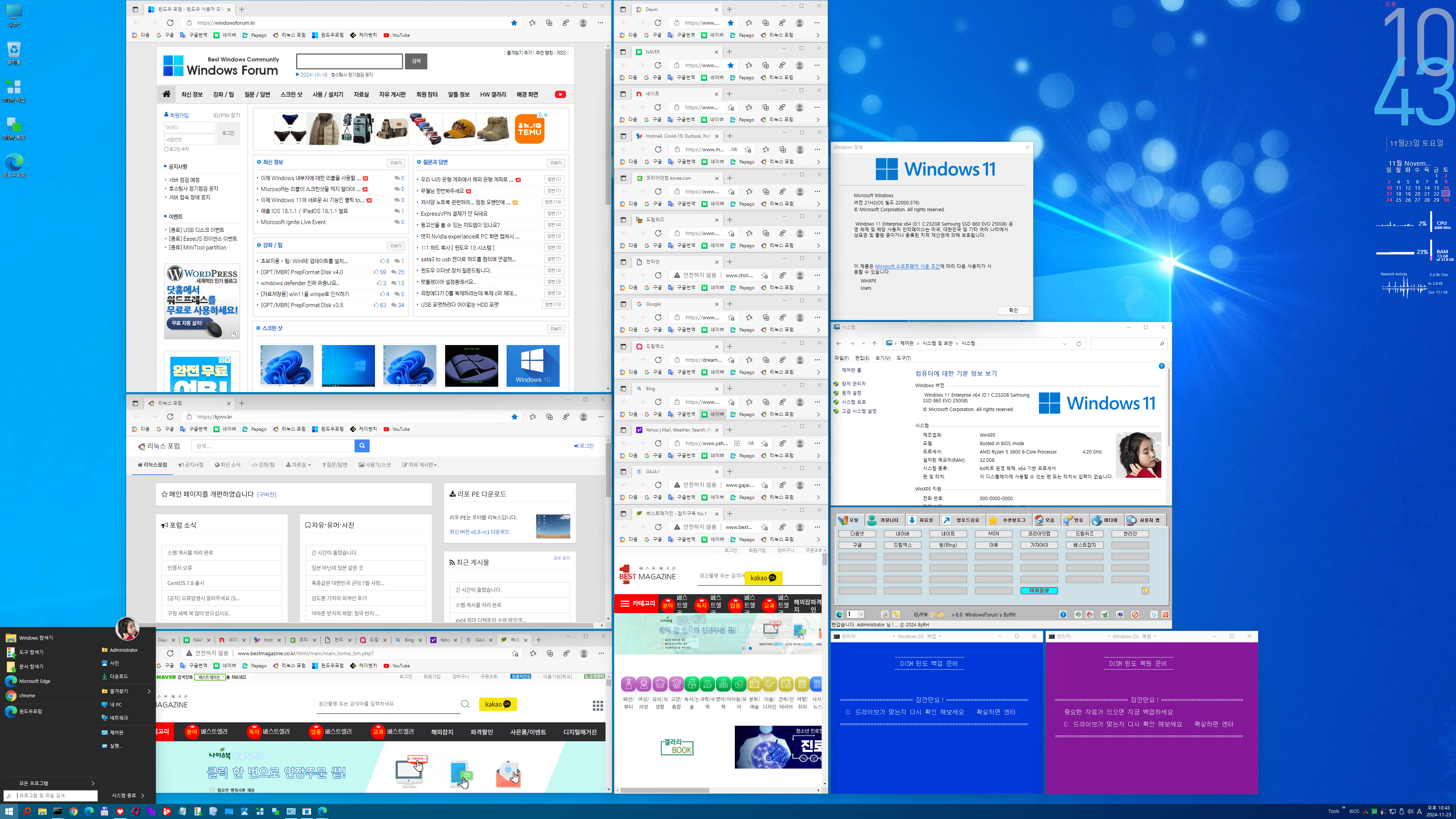Open the DISM_백업 desktop icon
This screenshot has width=1456, height=819.
(x=14, y=91)
